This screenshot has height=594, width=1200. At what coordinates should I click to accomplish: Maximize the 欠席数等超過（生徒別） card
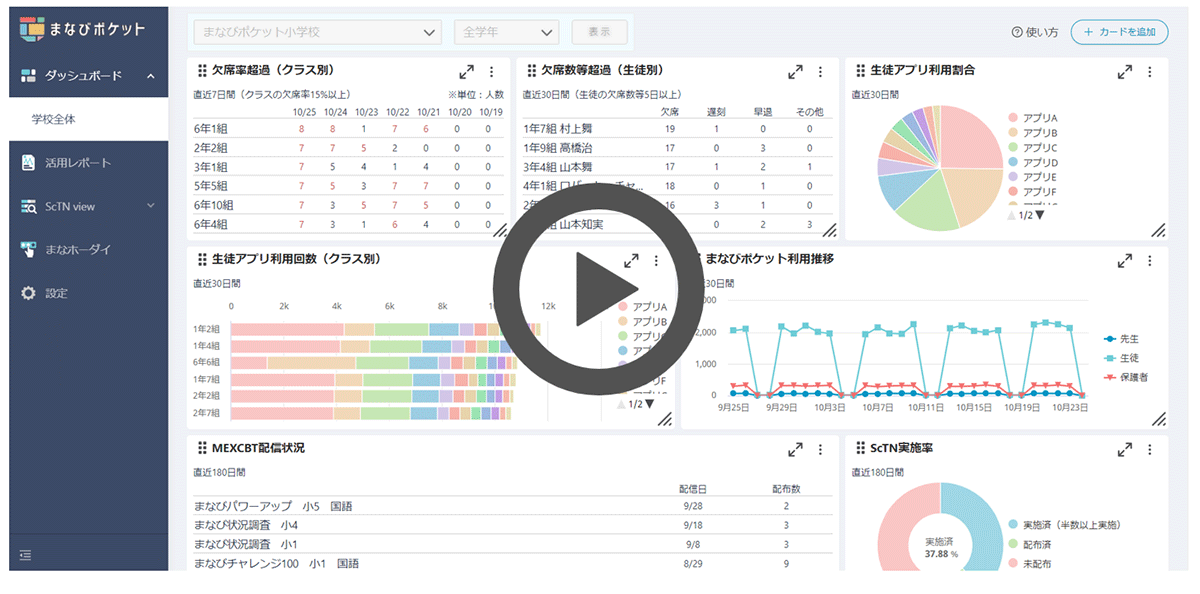click(x=795, y=72)
